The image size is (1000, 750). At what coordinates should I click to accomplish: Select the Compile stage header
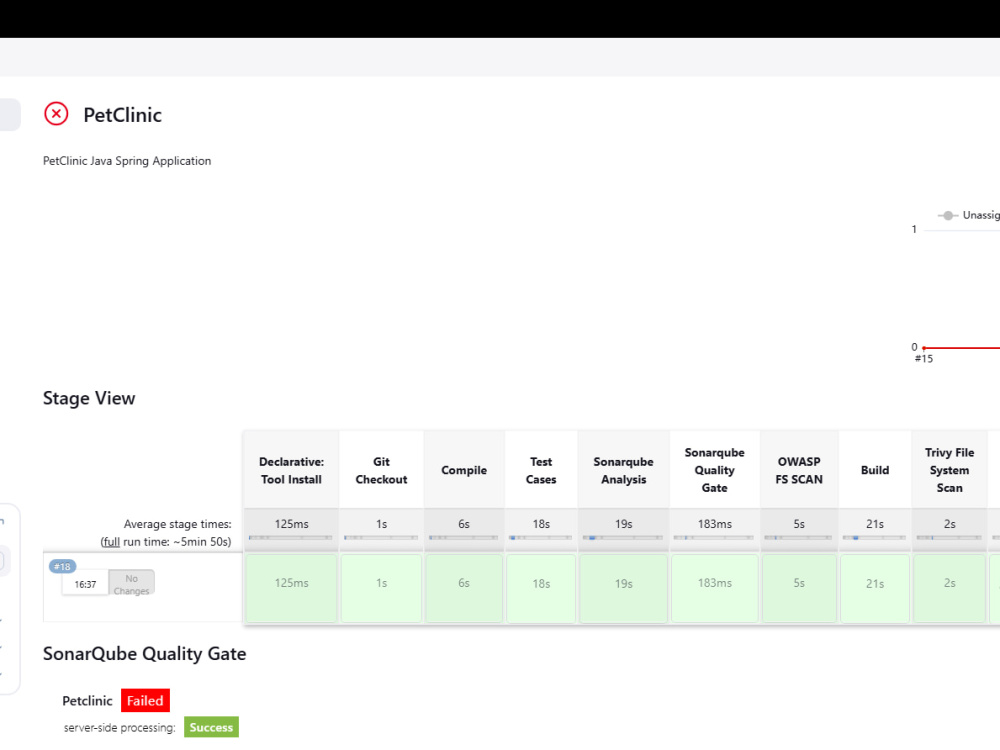coord(464,470)
